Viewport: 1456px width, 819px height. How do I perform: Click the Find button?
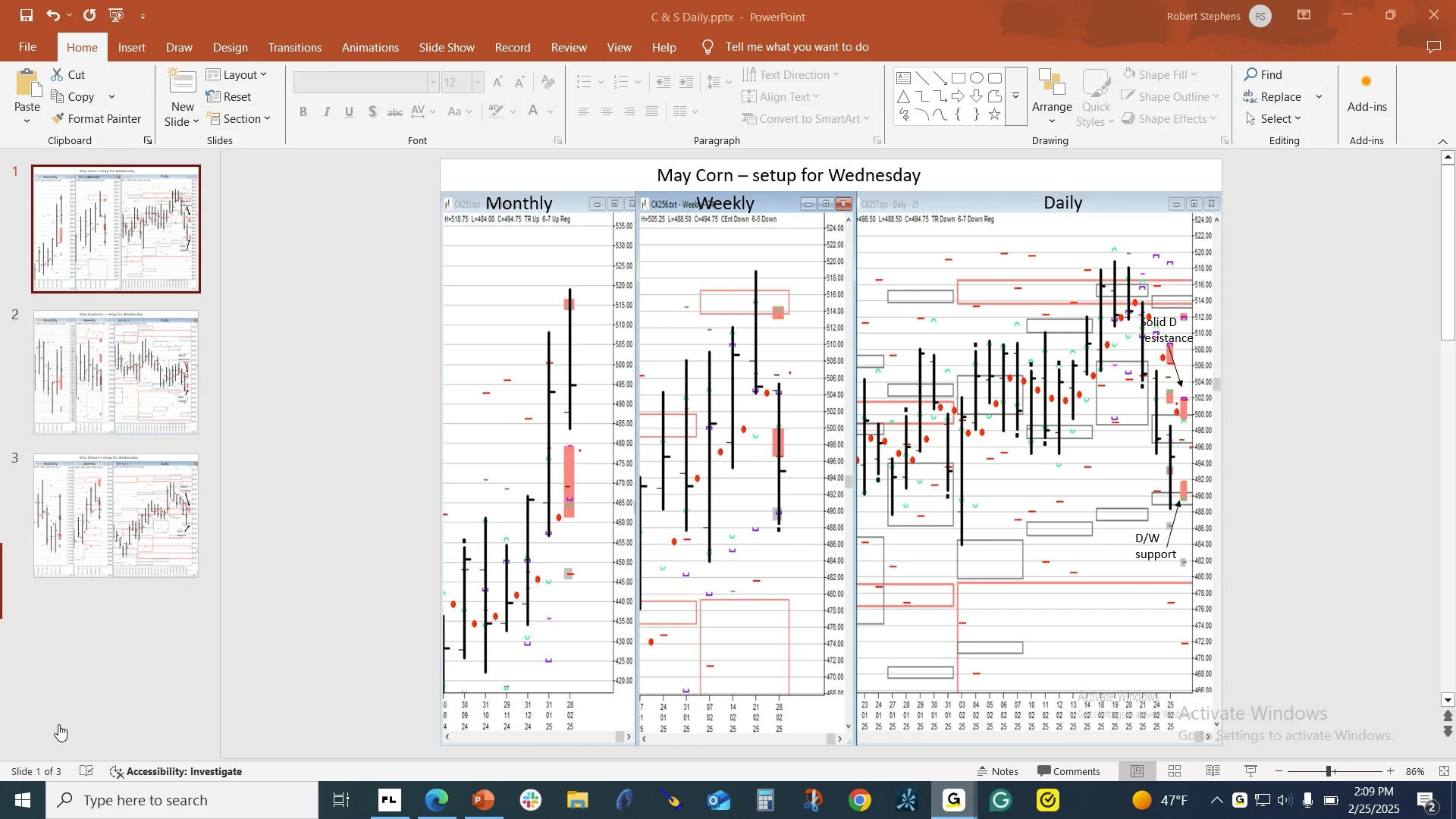click(1263, 74)
